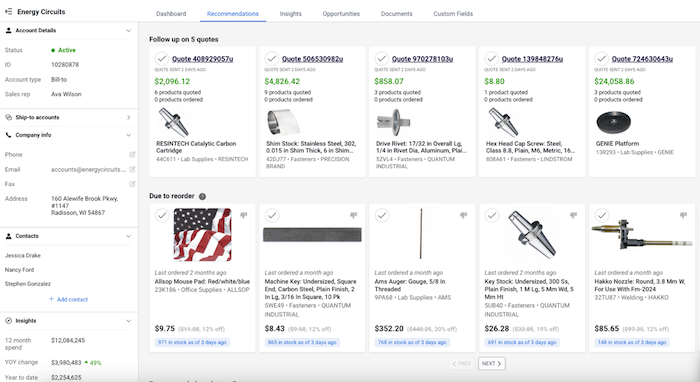Click the edit icon next to Fax
700x382 pixels.
tap(132, 183)
